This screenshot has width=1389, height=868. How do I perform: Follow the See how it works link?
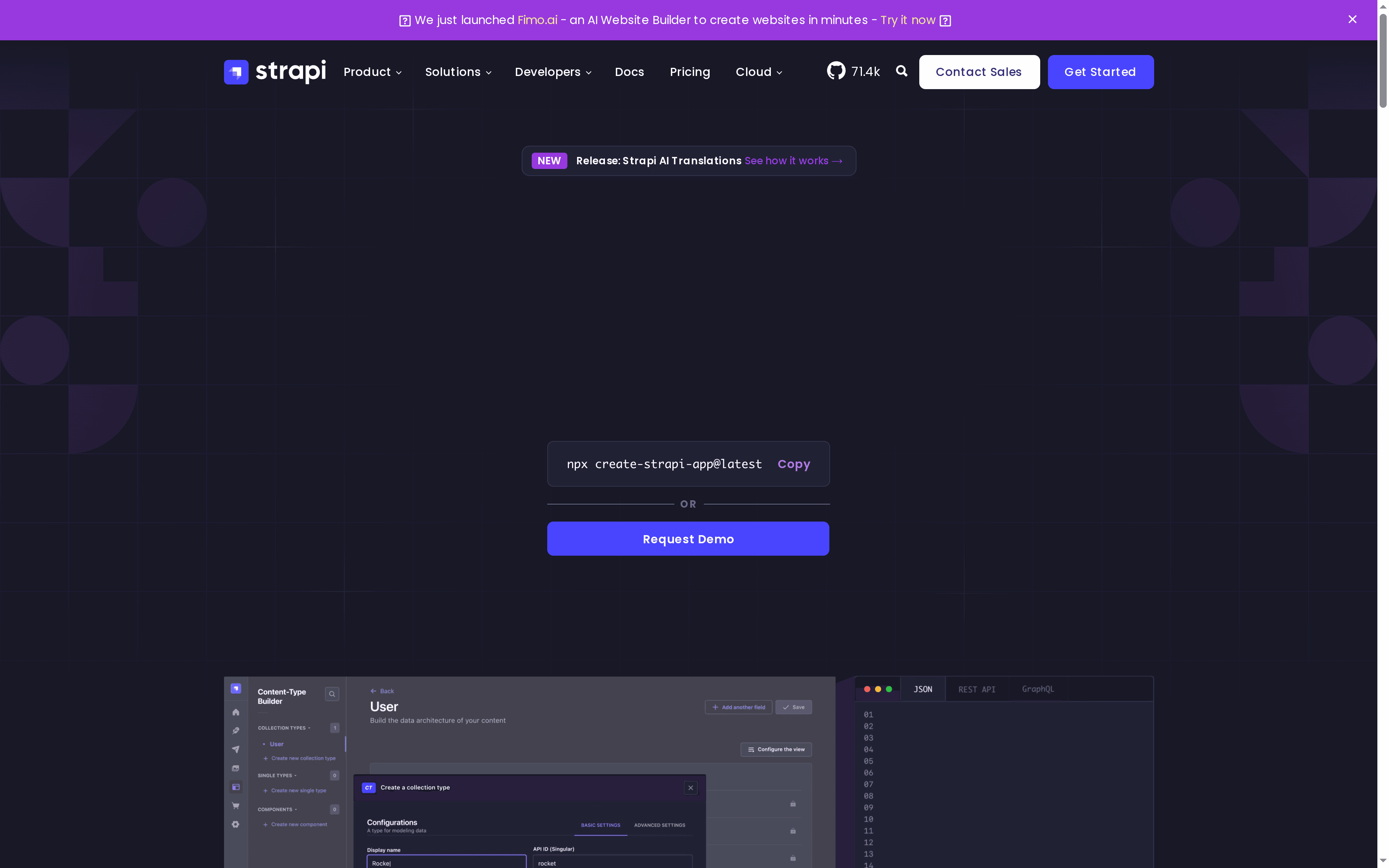[x=793, y=161]
